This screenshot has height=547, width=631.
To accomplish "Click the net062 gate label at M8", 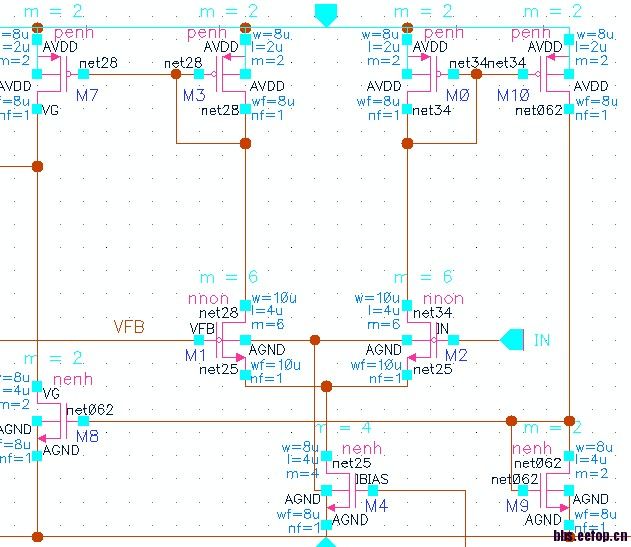I will [x=89, y=410].
